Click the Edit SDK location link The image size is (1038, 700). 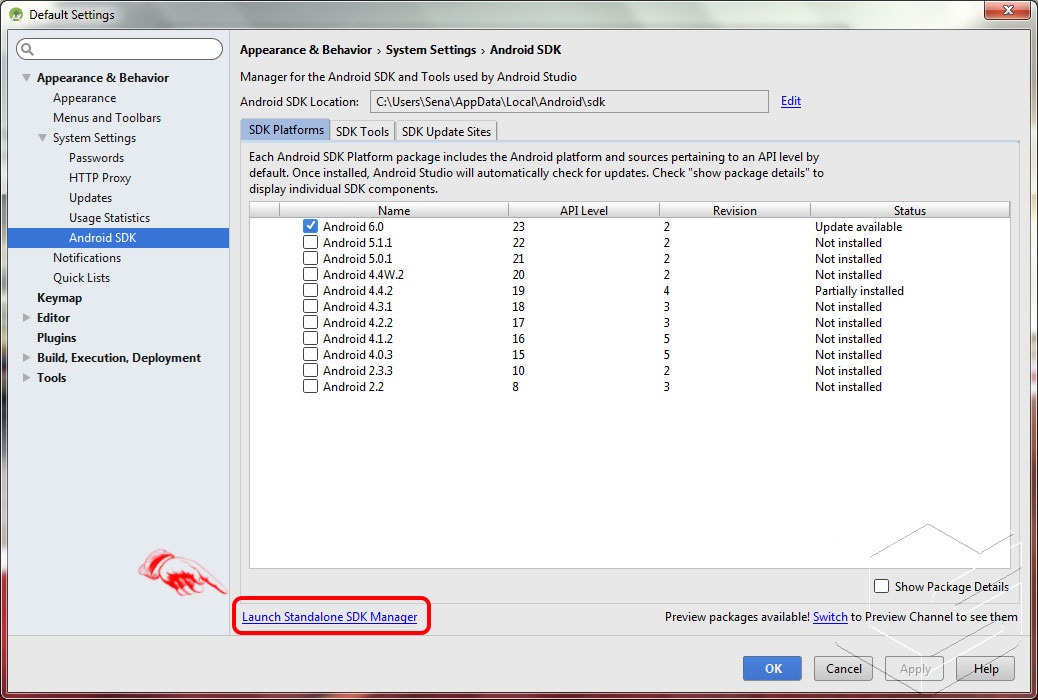tap(790, 101)
